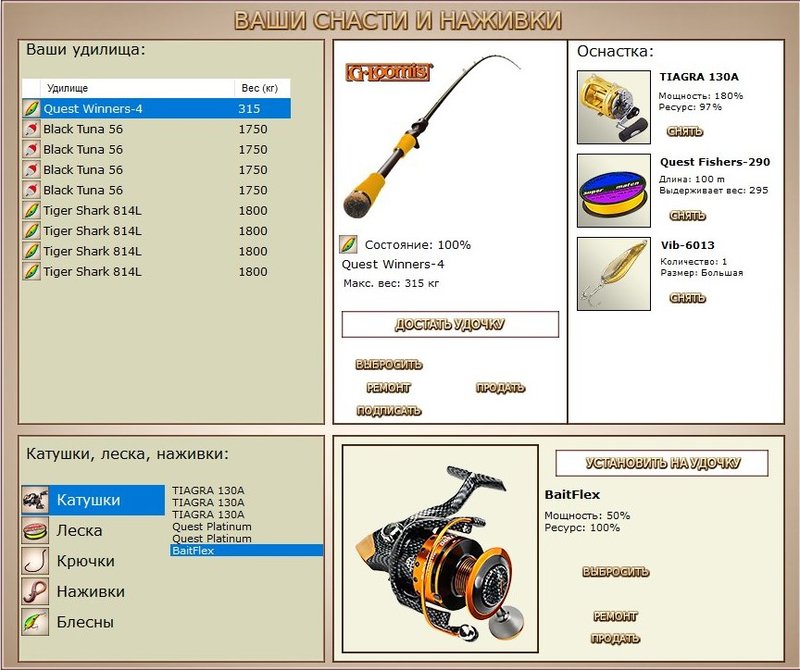Select the BaitFlex reel in list
800x670 pixels.
[246, 551]
